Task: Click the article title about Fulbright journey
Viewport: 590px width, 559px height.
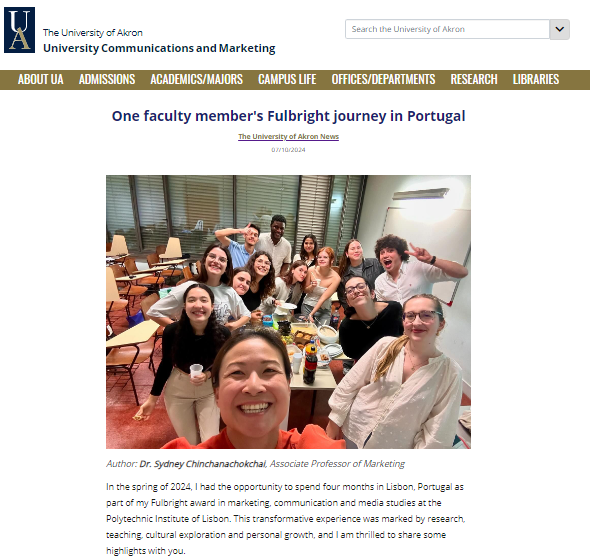Action: click(288, 116)
